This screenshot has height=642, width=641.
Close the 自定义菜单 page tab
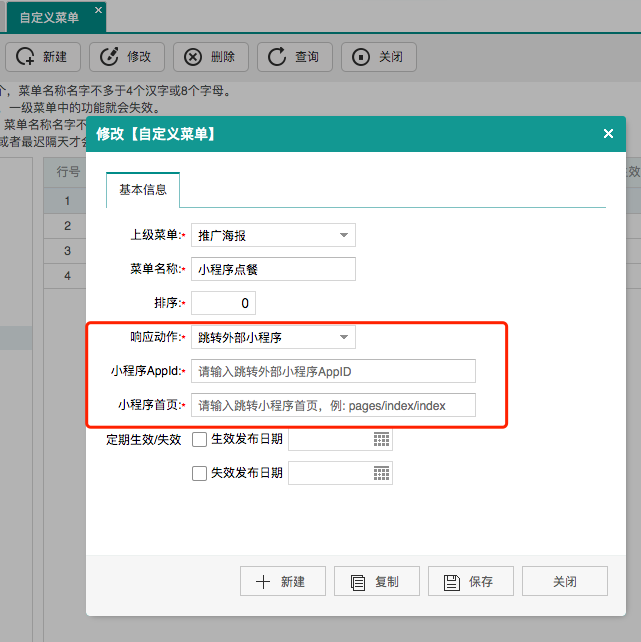[97, 11]
